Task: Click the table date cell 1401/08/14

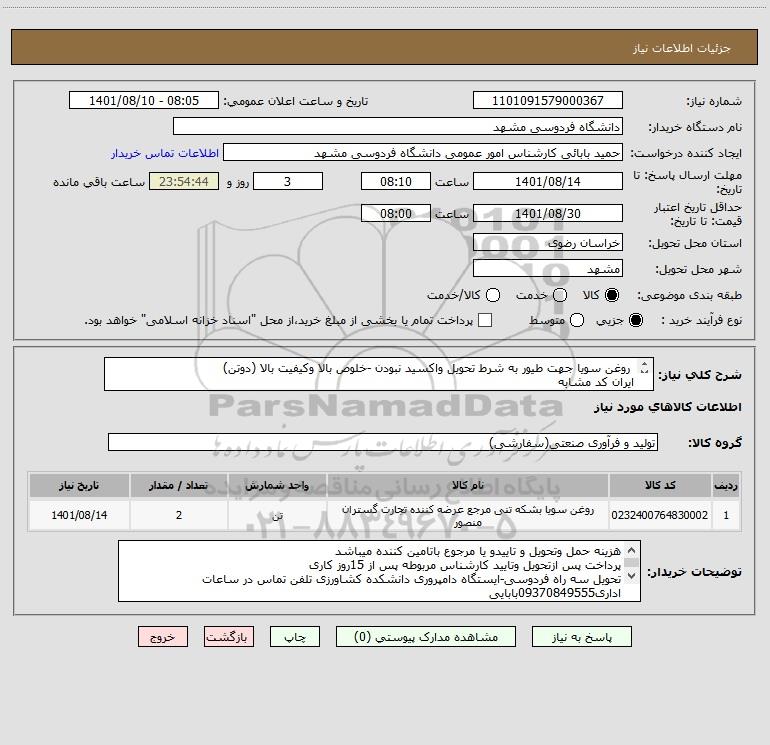Action: point(79,515)
